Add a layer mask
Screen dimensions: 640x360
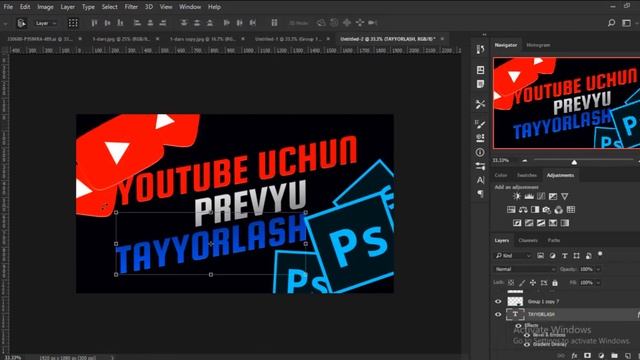coord(587,356)
